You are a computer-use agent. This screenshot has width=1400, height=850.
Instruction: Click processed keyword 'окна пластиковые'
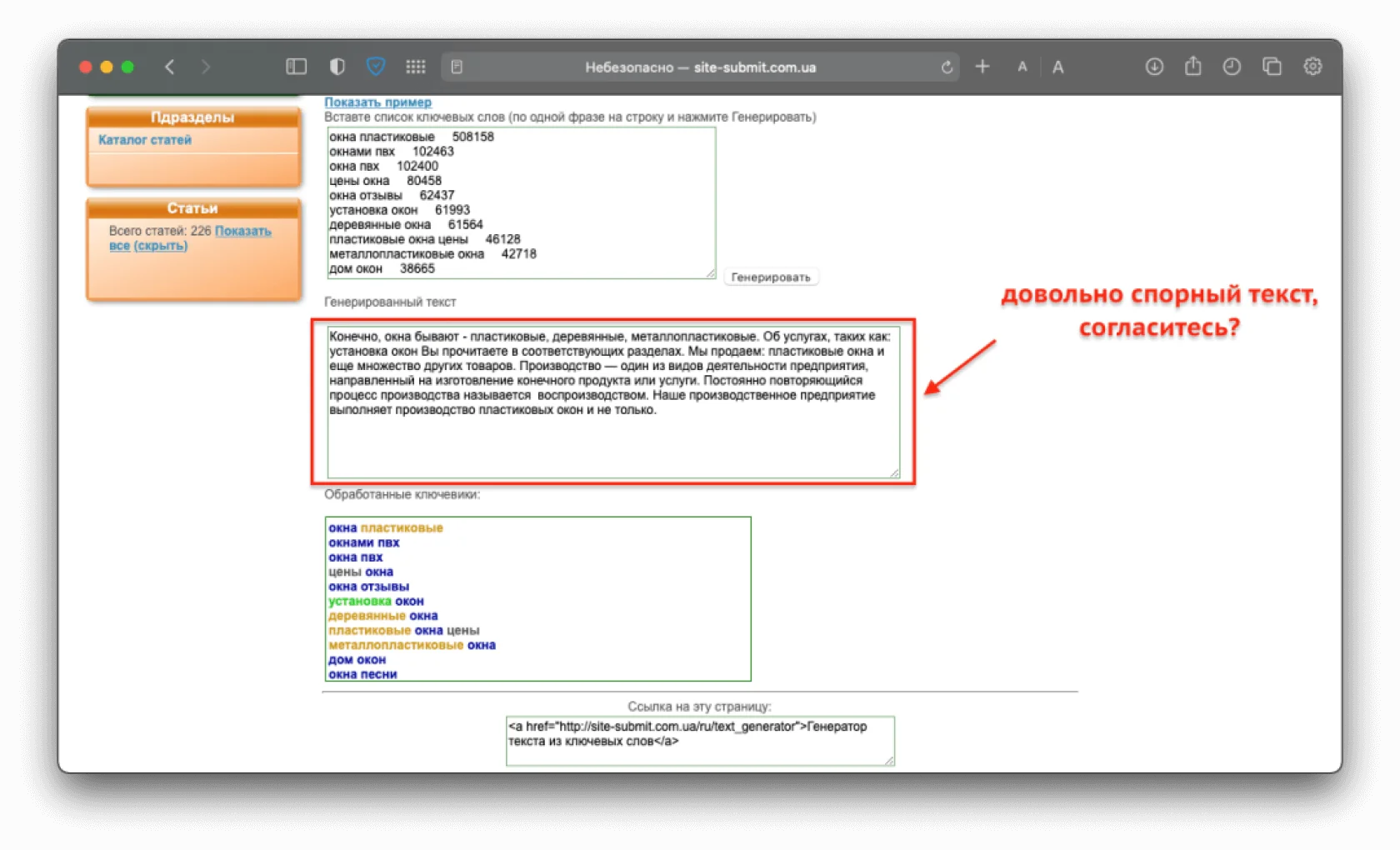click(386, 528)
